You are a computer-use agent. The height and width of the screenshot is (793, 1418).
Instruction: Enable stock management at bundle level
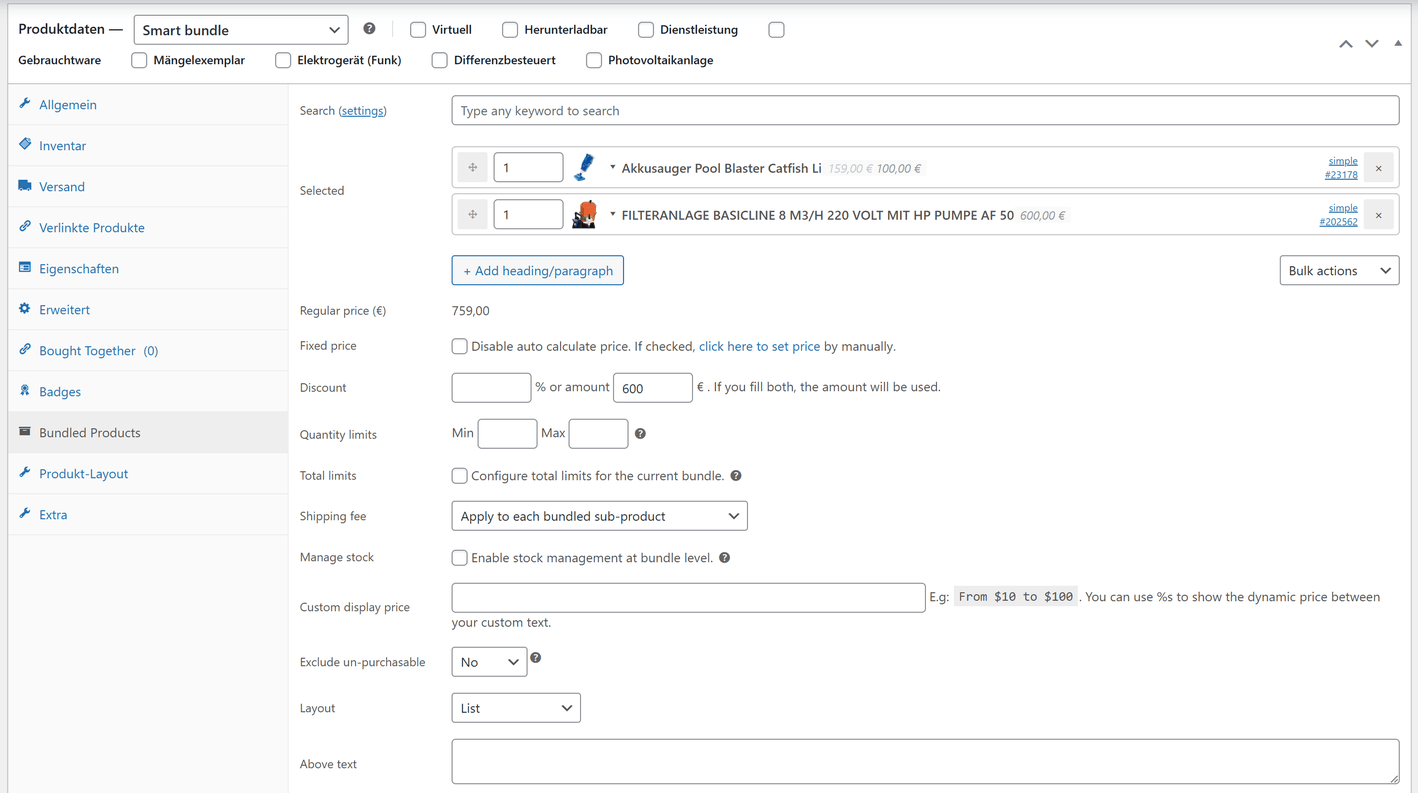pos(459,558)
